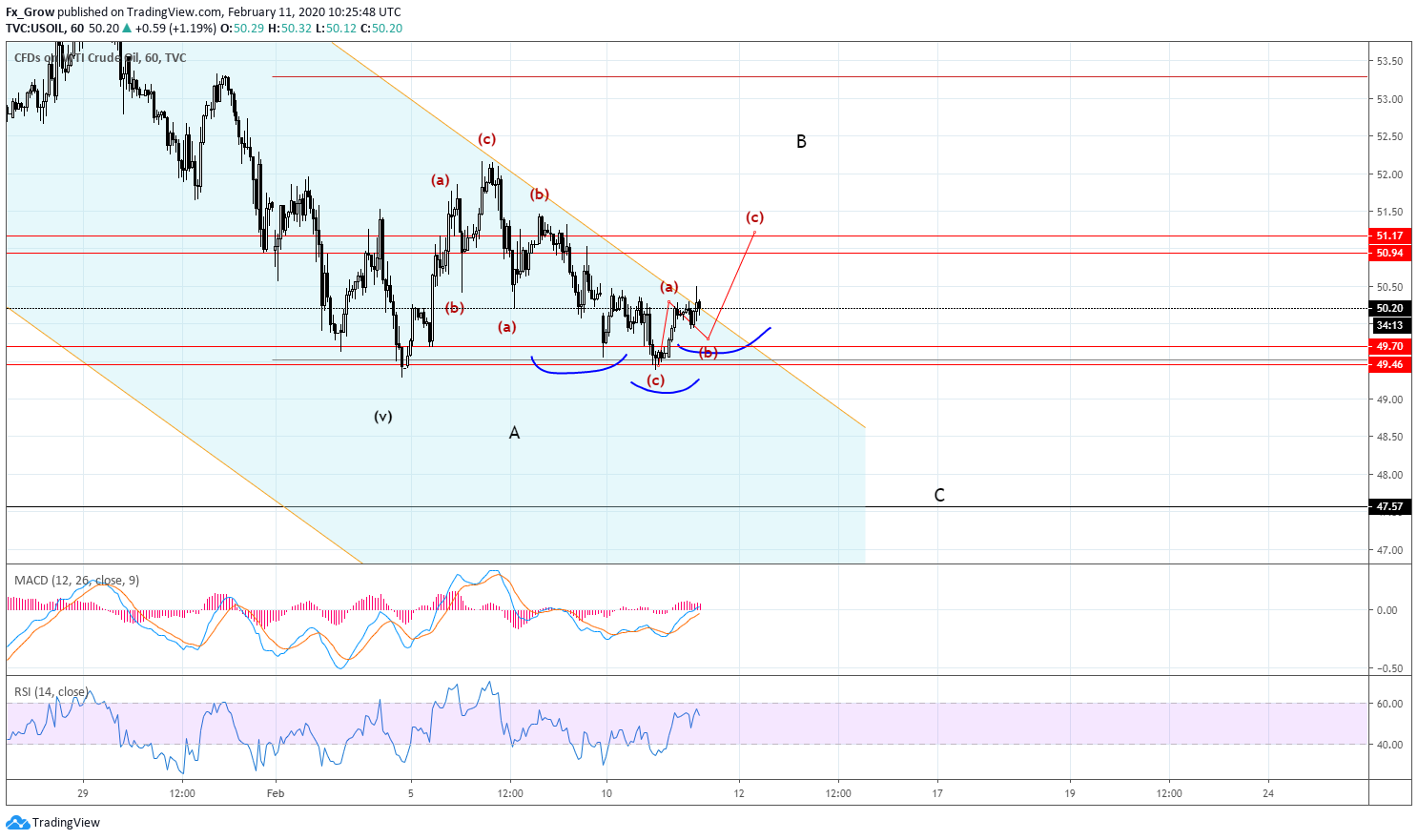1418x840 pixels.
Task: Click the red 50.94 price tag
Action: (1389, 253)
